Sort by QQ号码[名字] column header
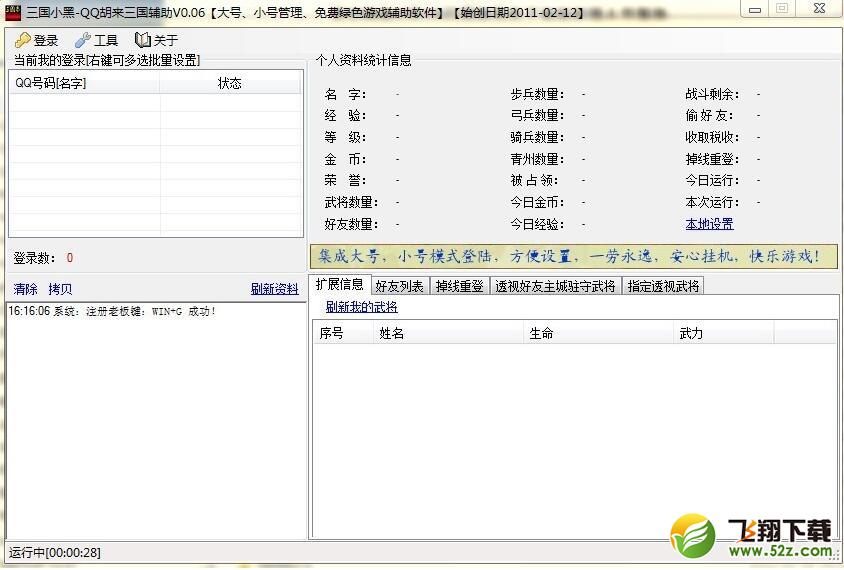The width and height of the screenshot is (844, 570). pos(85,83)
